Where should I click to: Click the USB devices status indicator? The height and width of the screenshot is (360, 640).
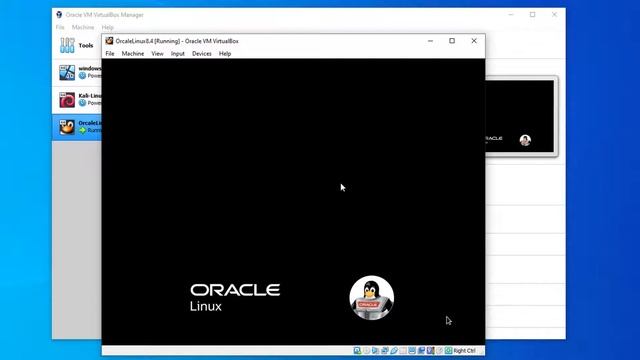[x=394, y=351]
